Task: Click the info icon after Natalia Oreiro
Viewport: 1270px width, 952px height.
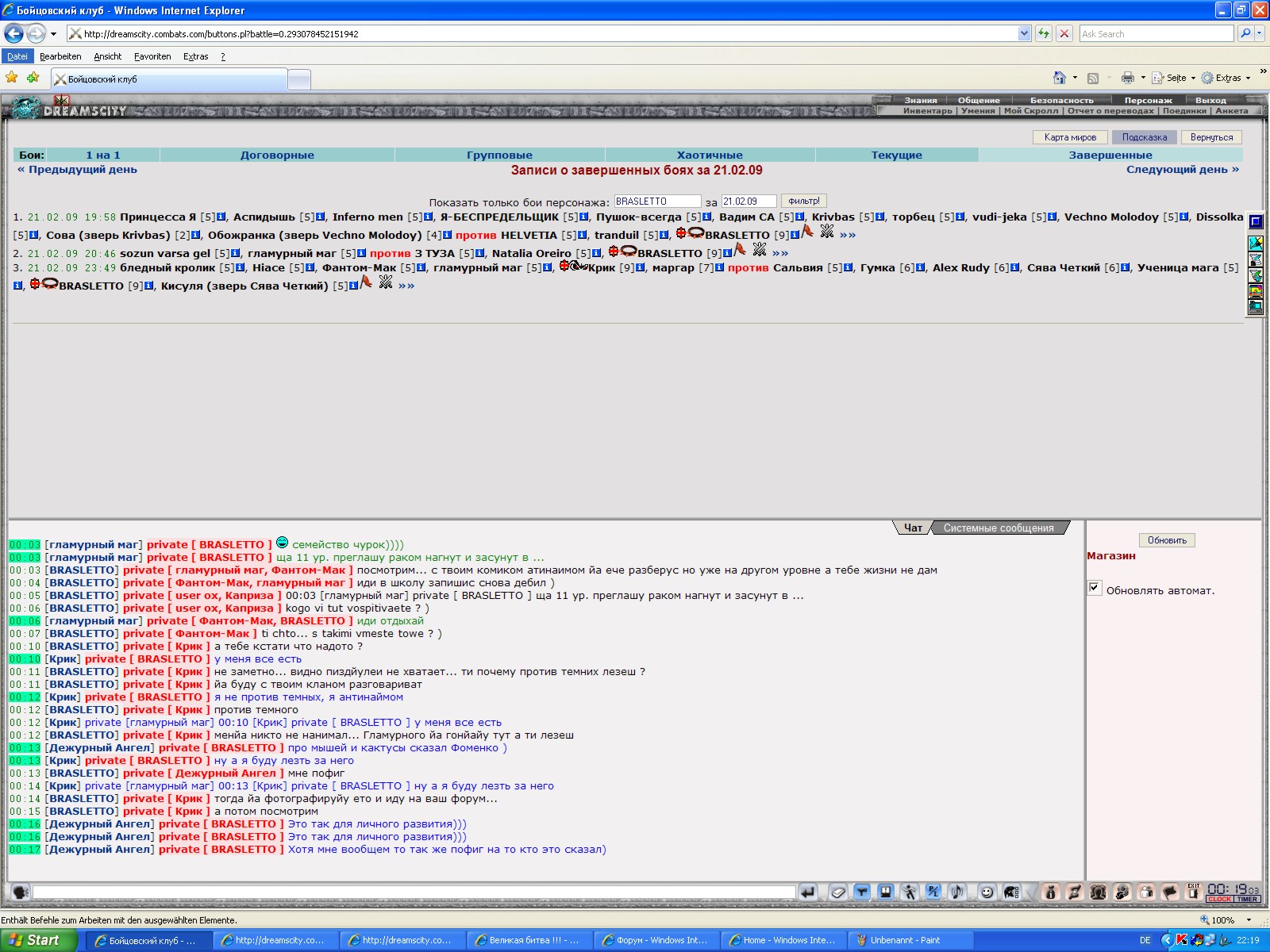Action: (597, 253)
